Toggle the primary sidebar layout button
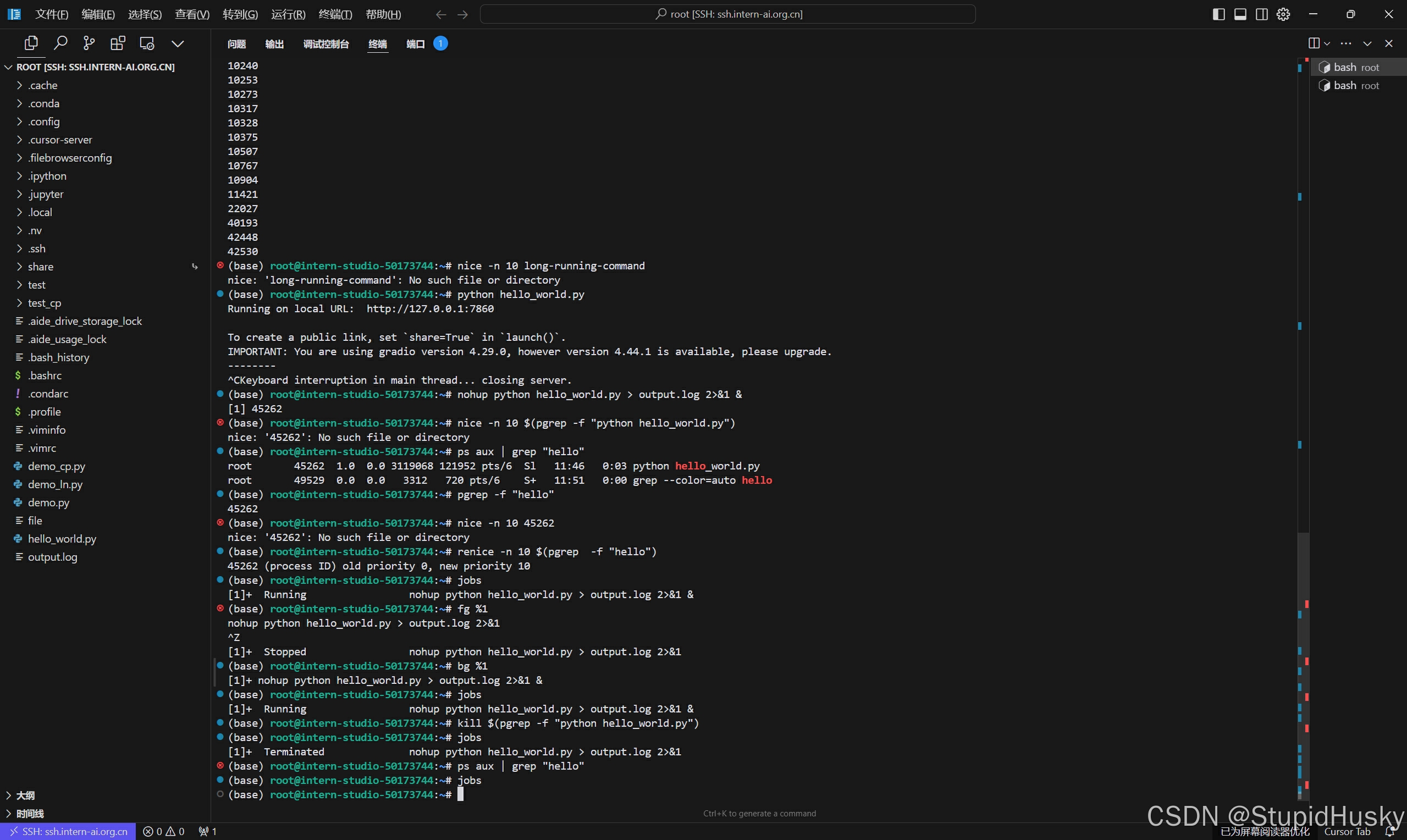The height and width of the screenshot is (840, 1407). pos(1219,14)
